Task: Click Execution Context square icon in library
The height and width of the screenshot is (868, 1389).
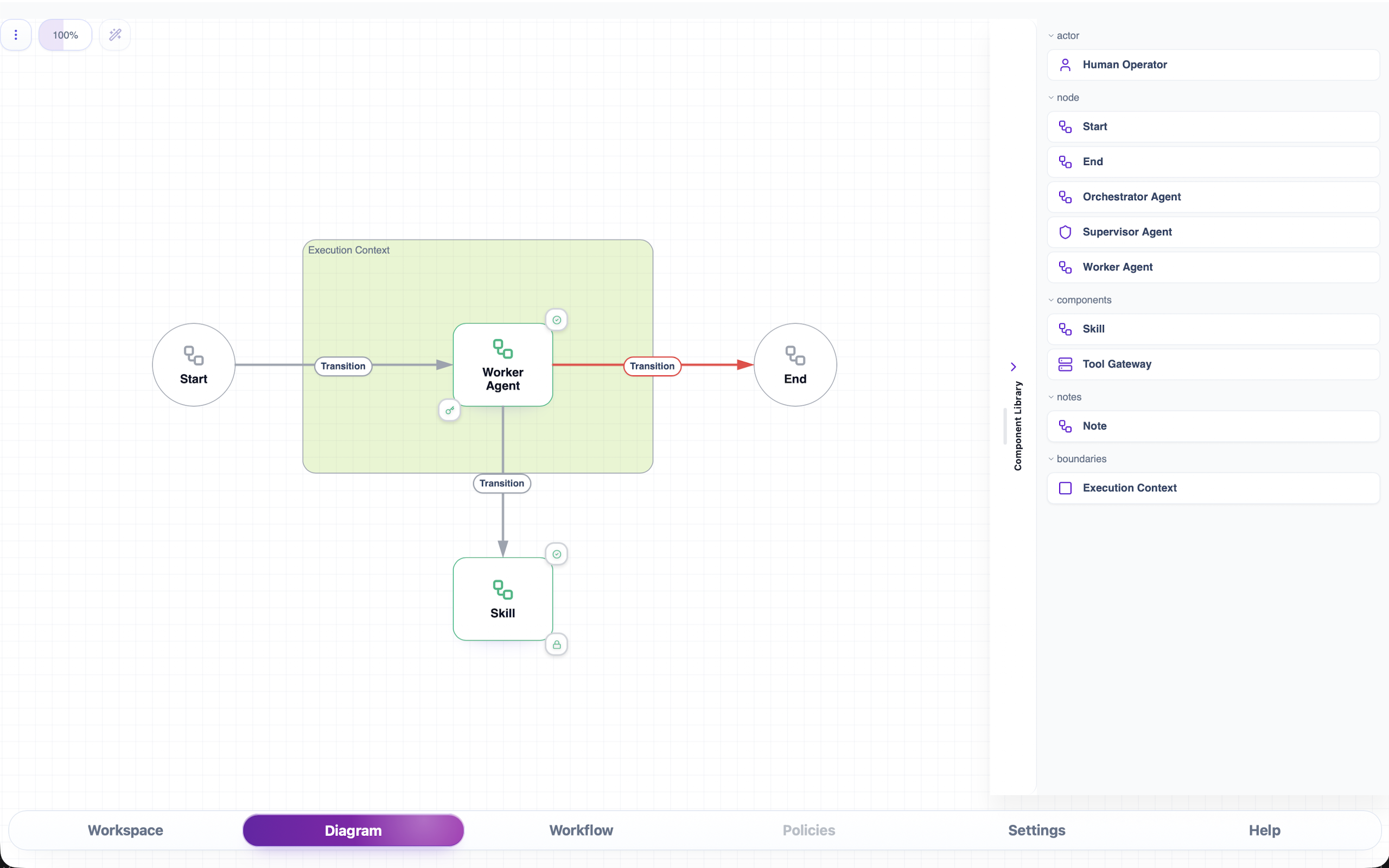Action: tap(1065, 488)
